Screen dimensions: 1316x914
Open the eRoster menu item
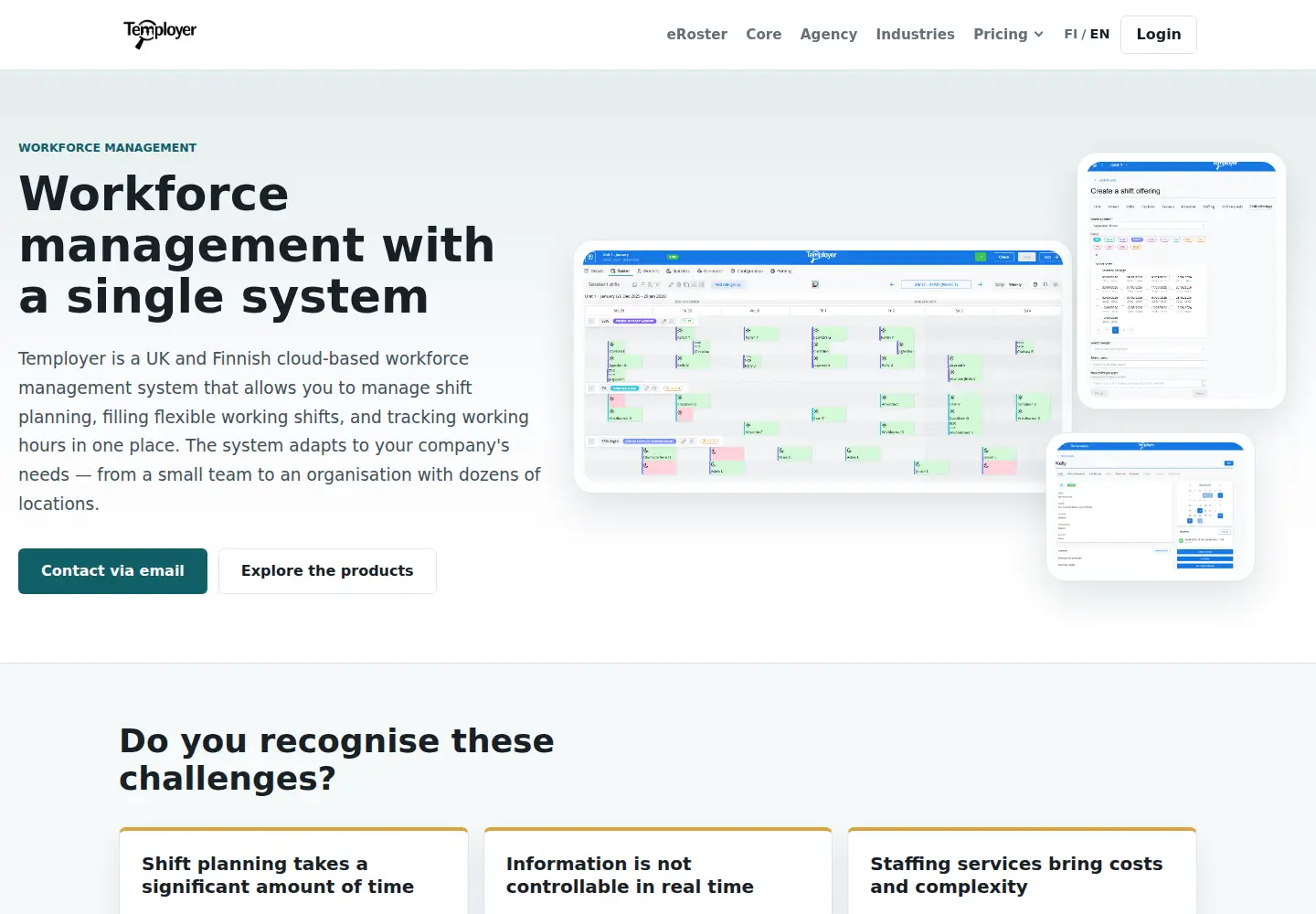[696, 34]
